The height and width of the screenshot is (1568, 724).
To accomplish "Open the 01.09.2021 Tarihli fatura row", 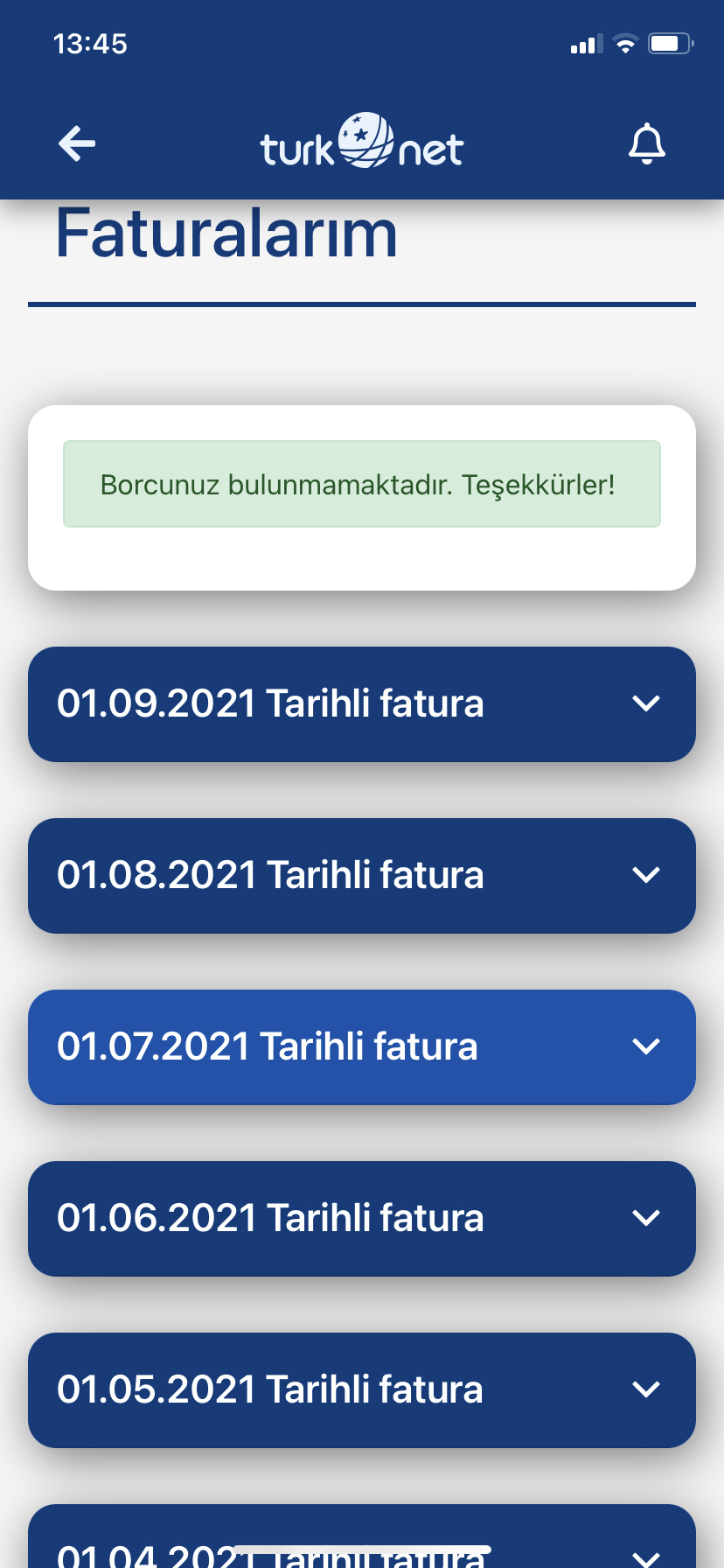I will (362, 704).
